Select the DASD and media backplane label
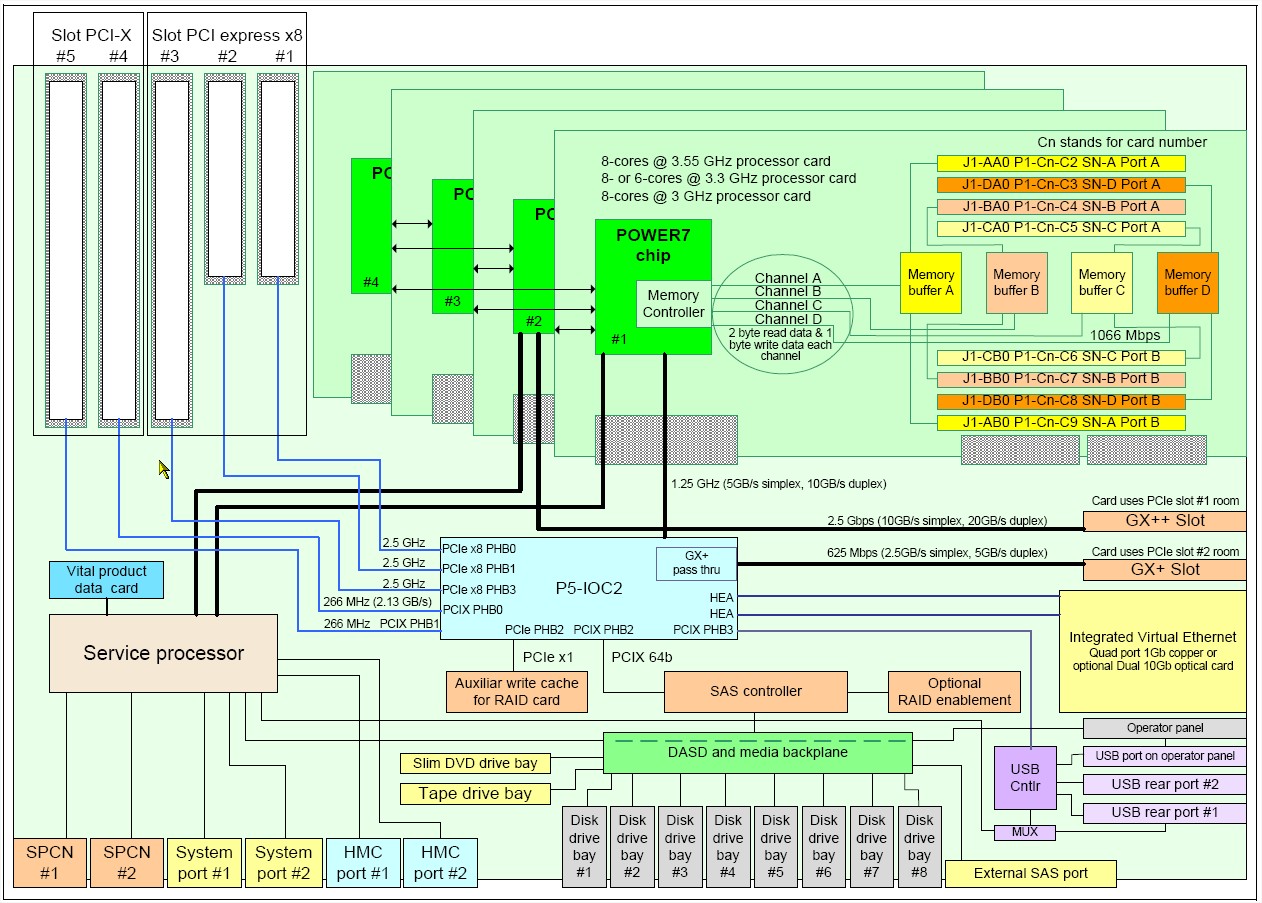The width and height of the screenshot is (1262, 903). (757, 752)
